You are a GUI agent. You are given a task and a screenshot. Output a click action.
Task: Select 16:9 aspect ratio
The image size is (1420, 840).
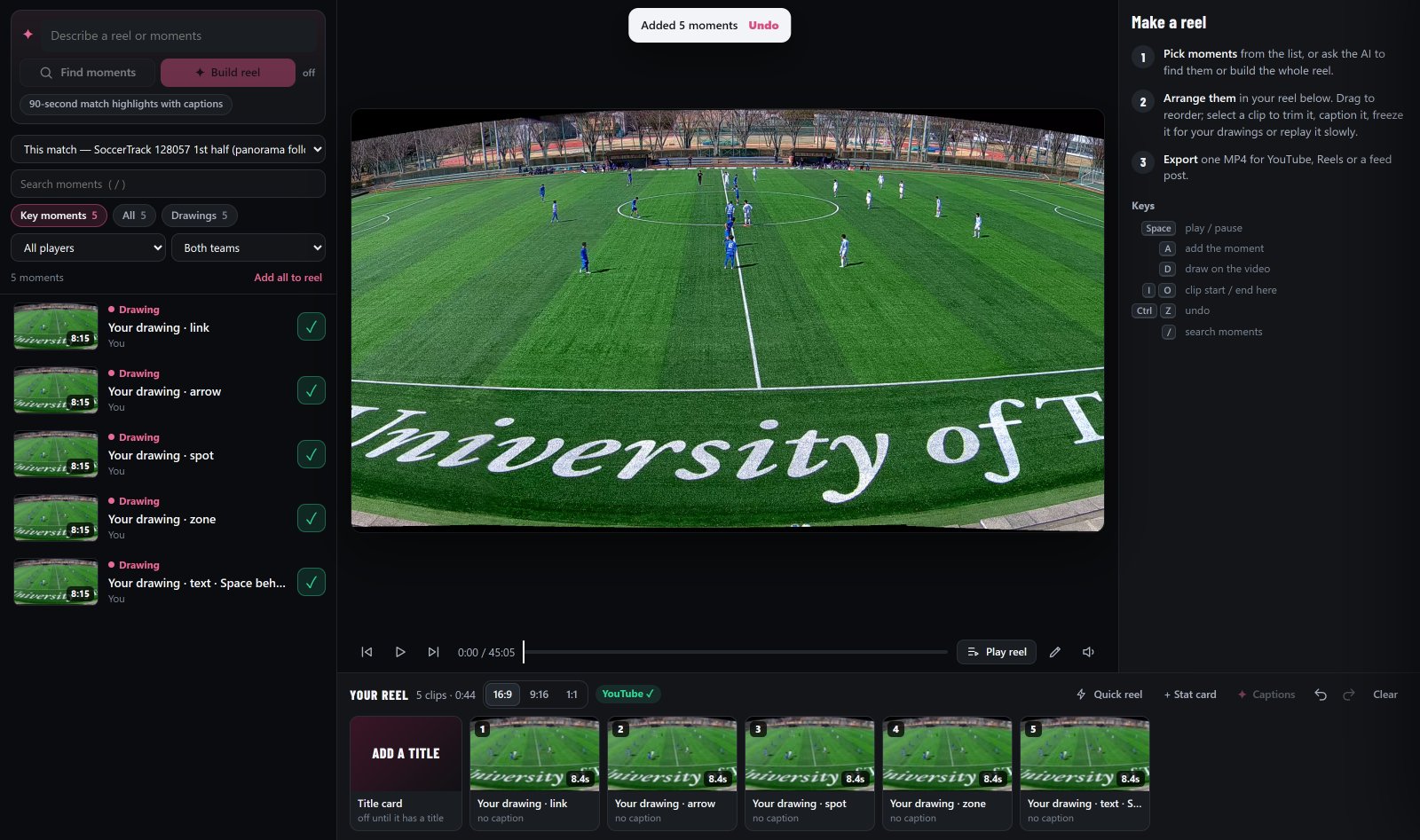[x=502, y=695]
